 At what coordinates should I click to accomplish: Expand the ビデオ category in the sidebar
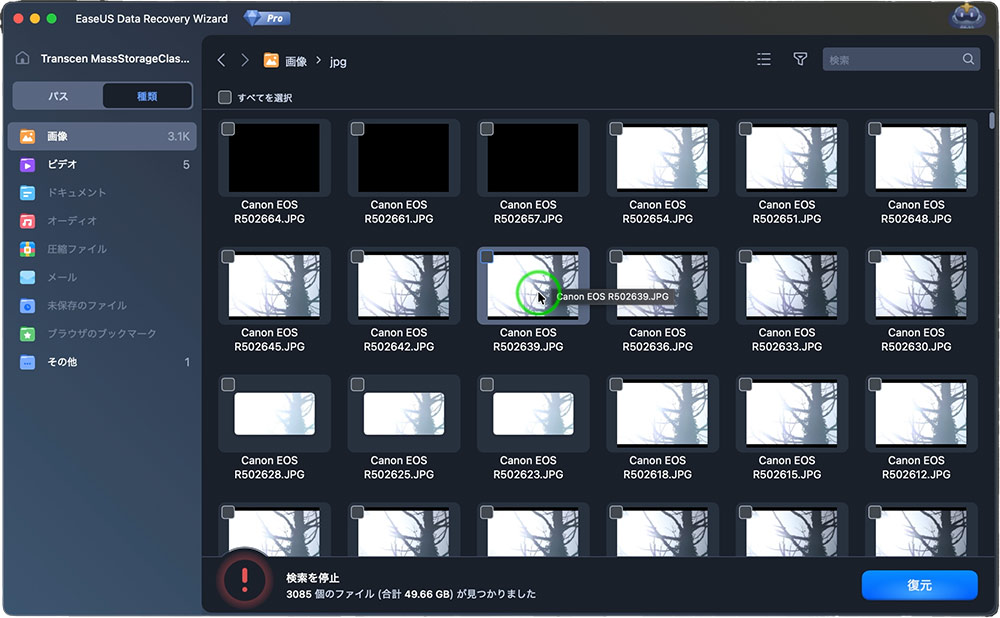(62, 164)
